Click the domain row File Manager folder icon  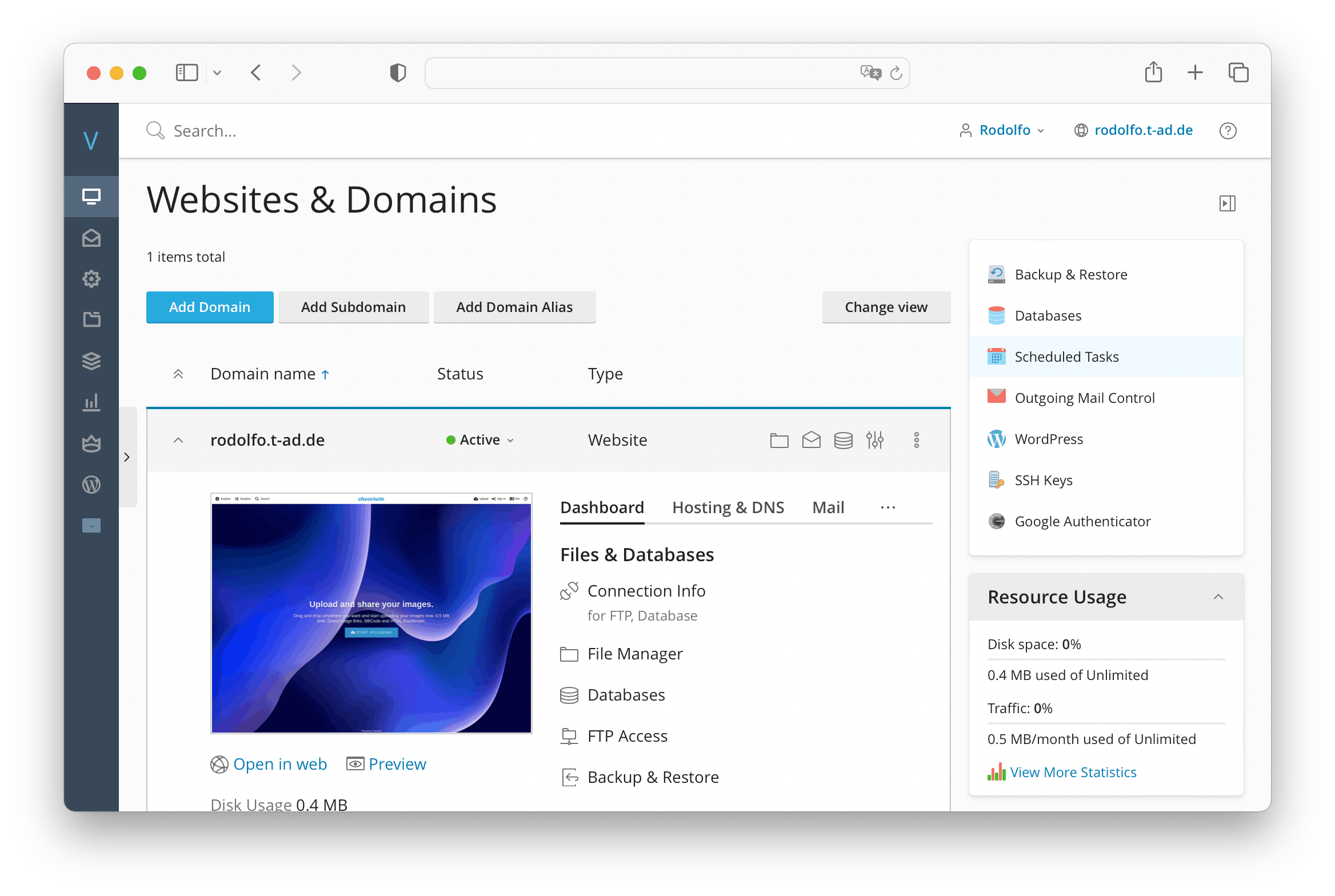point(779,440)
